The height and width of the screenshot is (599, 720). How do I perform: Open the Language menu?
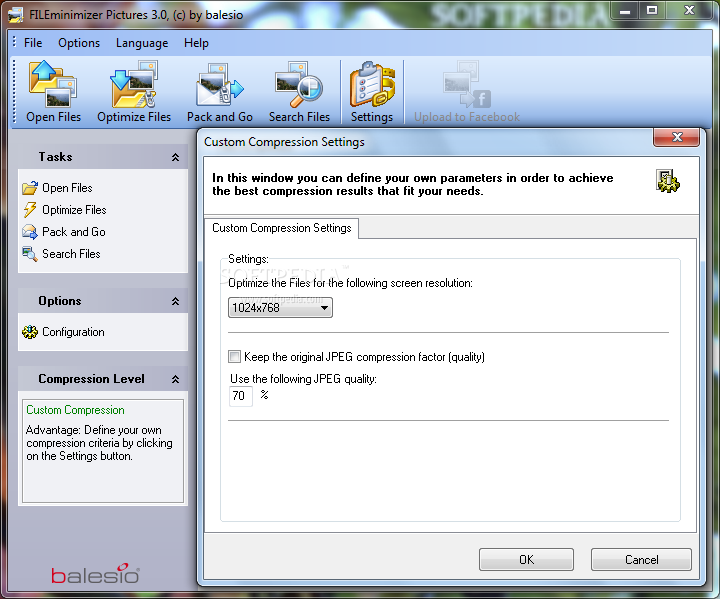pyautogui.click(x=142, y=43)
